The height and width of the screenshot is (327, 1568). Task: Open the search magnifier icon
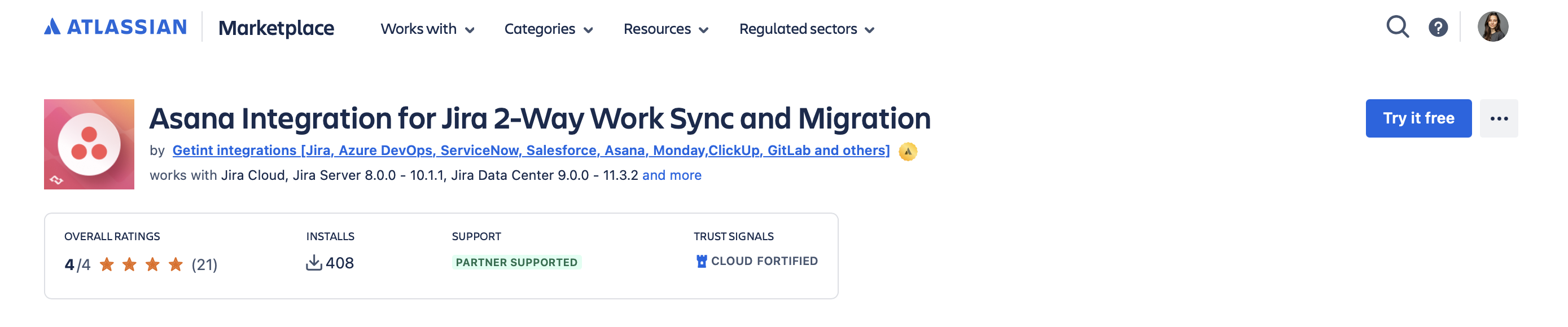point(1398,26)
